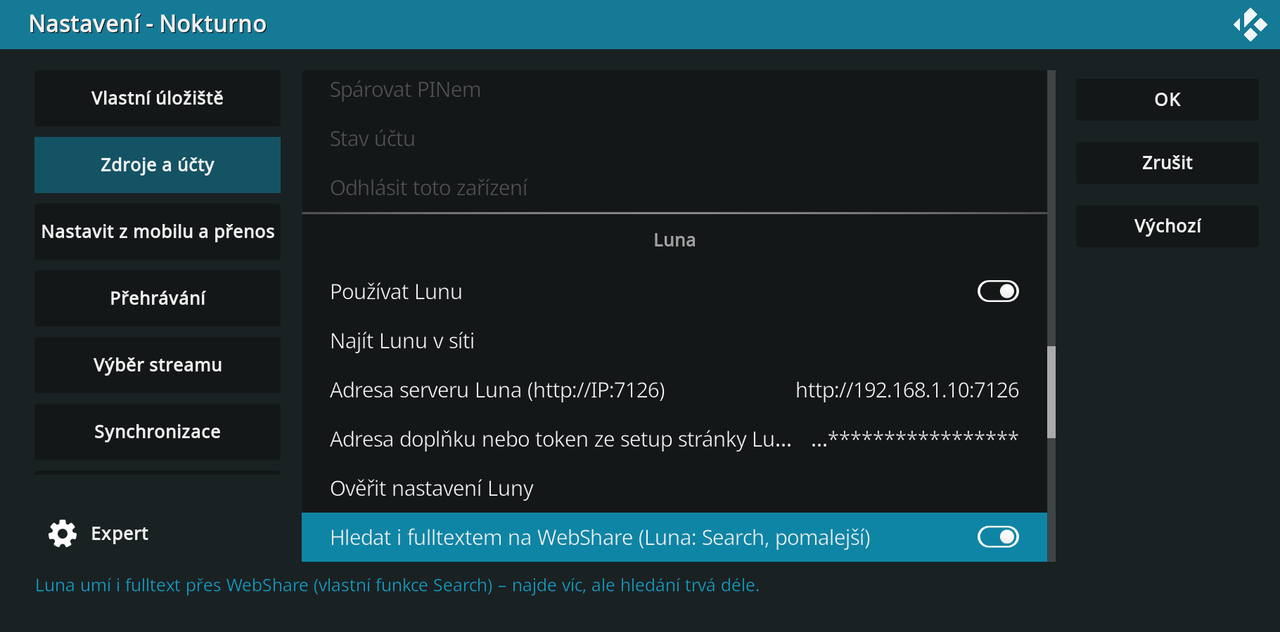Switch to the Přehrávání category
The height and width of the screenshot is (632, 1280).
(157, 298)
